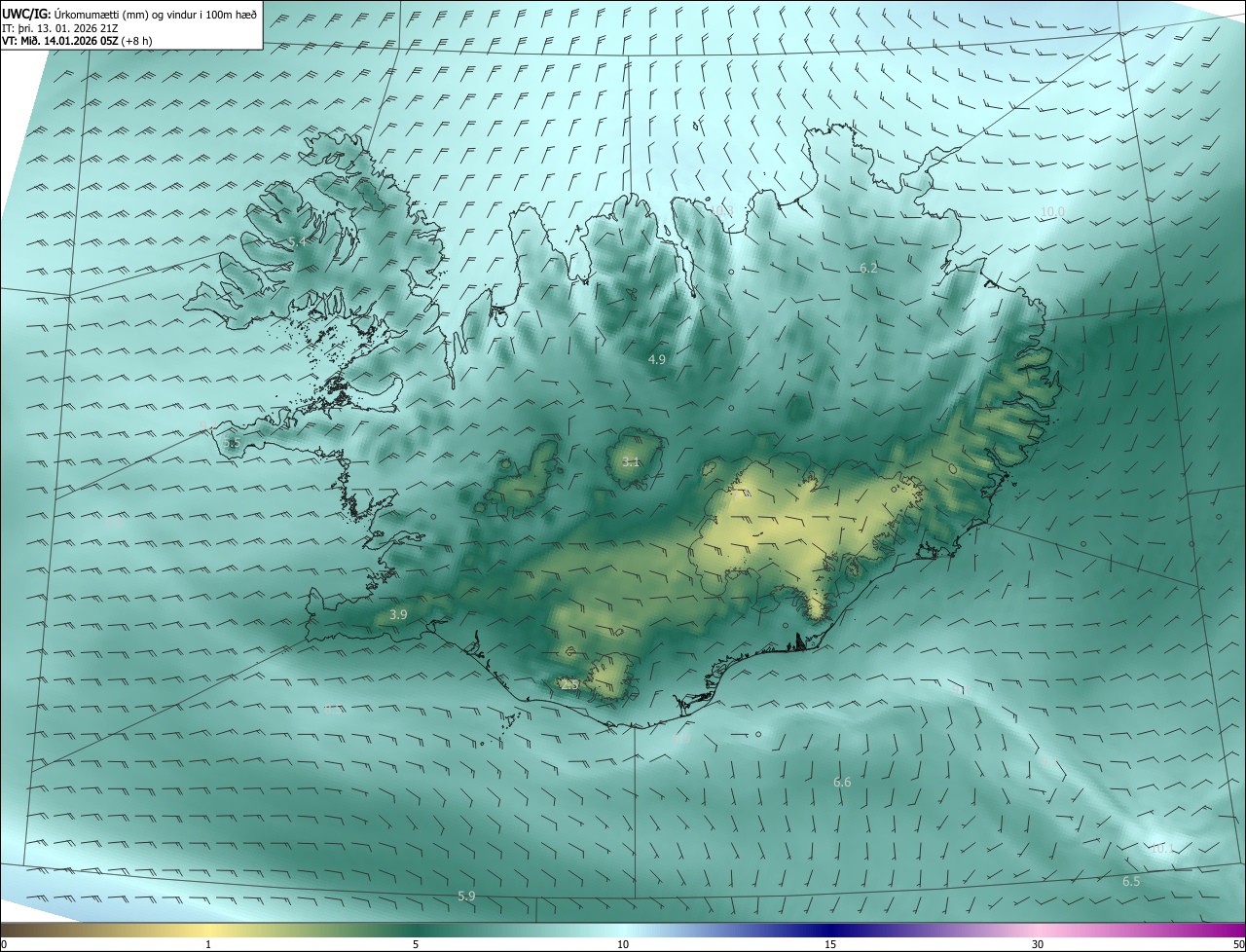This screenshot has width=1246, height=952.
Task: Click the 4.9 value label on the map
Action: click(657, 359)
